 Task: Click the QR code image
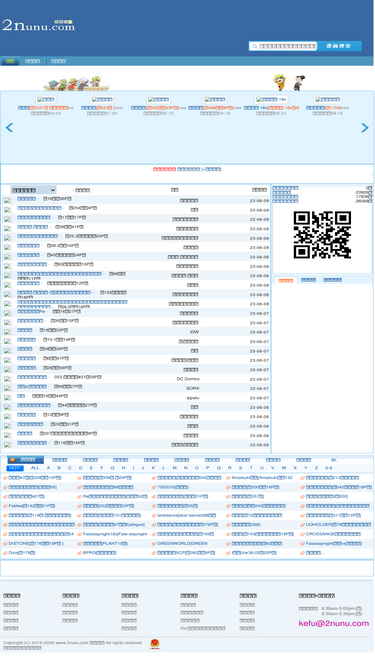[x=322, y=234]
